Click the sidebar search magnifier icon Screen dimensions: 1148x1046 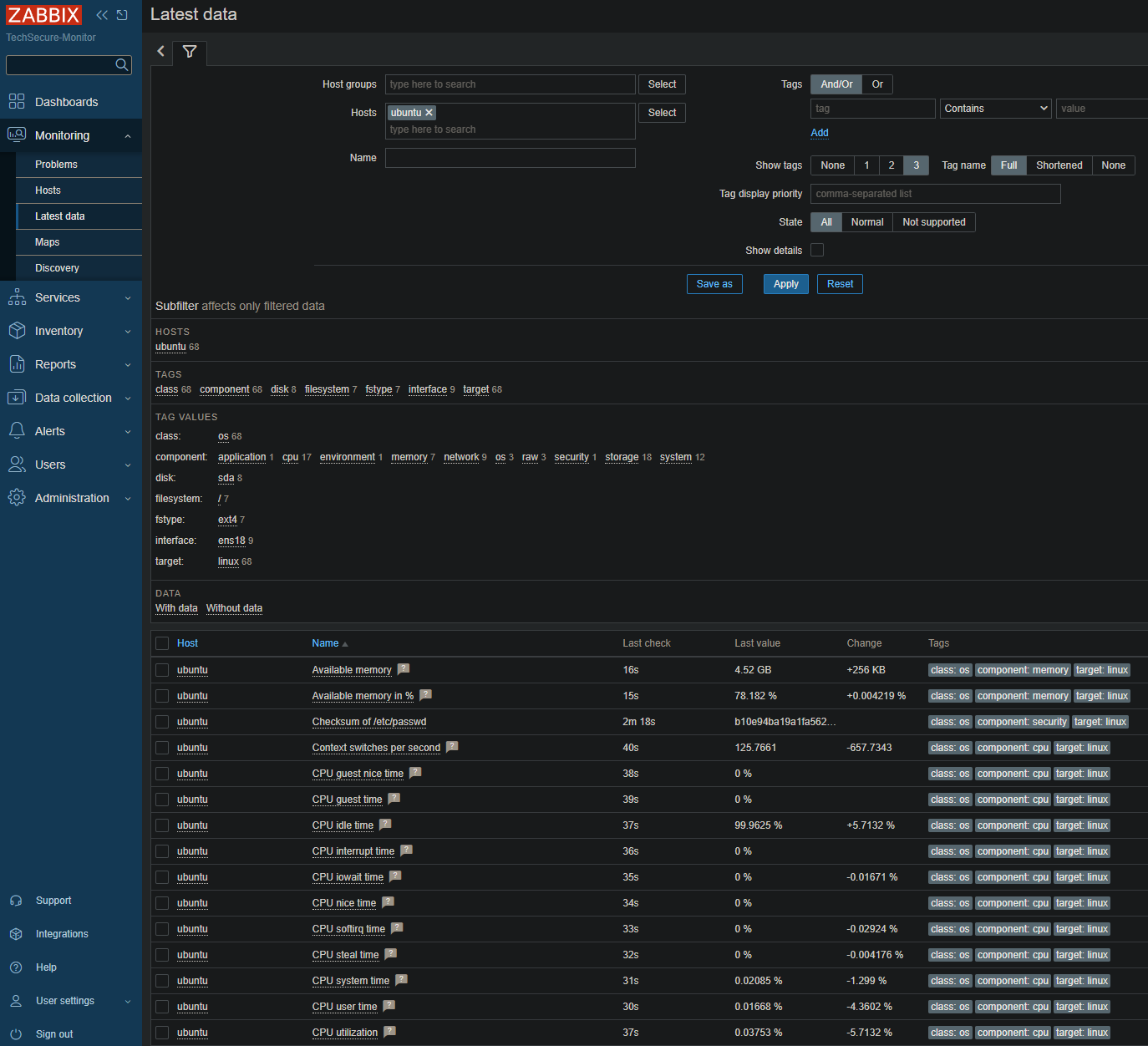(122, 65)
